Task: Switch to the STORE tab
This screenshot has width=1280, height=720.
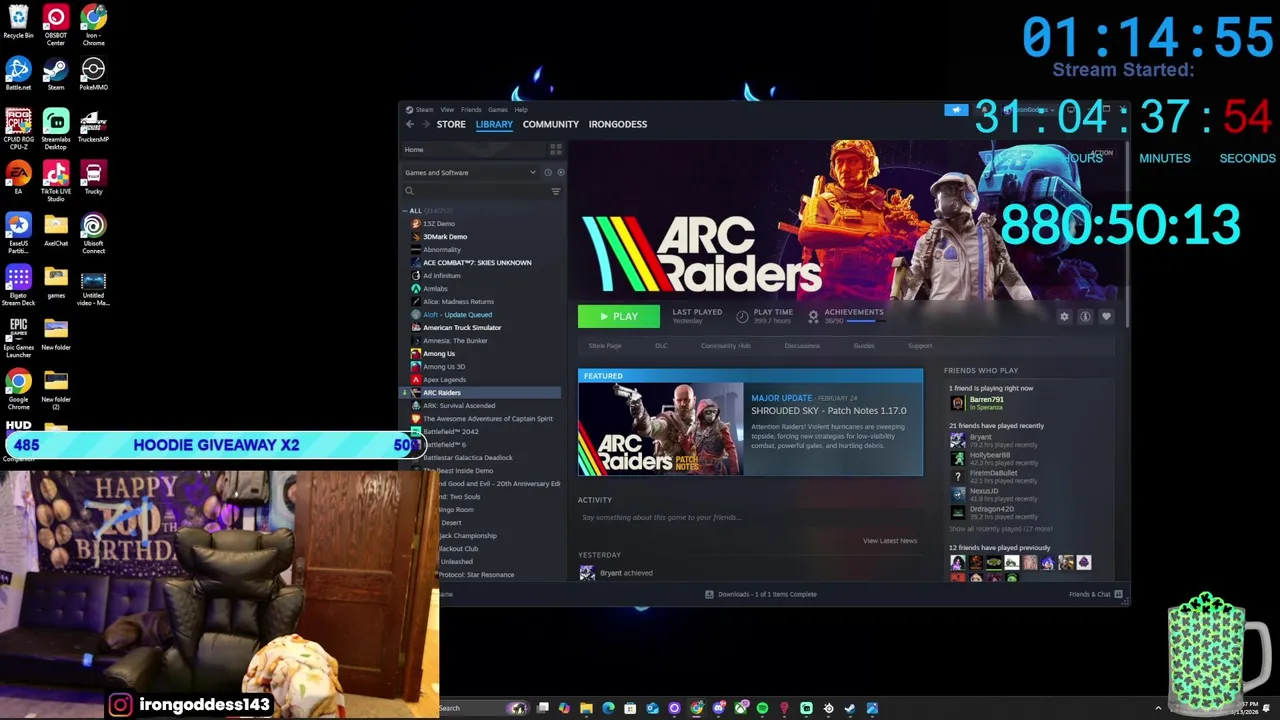Action: pos(451,124)
